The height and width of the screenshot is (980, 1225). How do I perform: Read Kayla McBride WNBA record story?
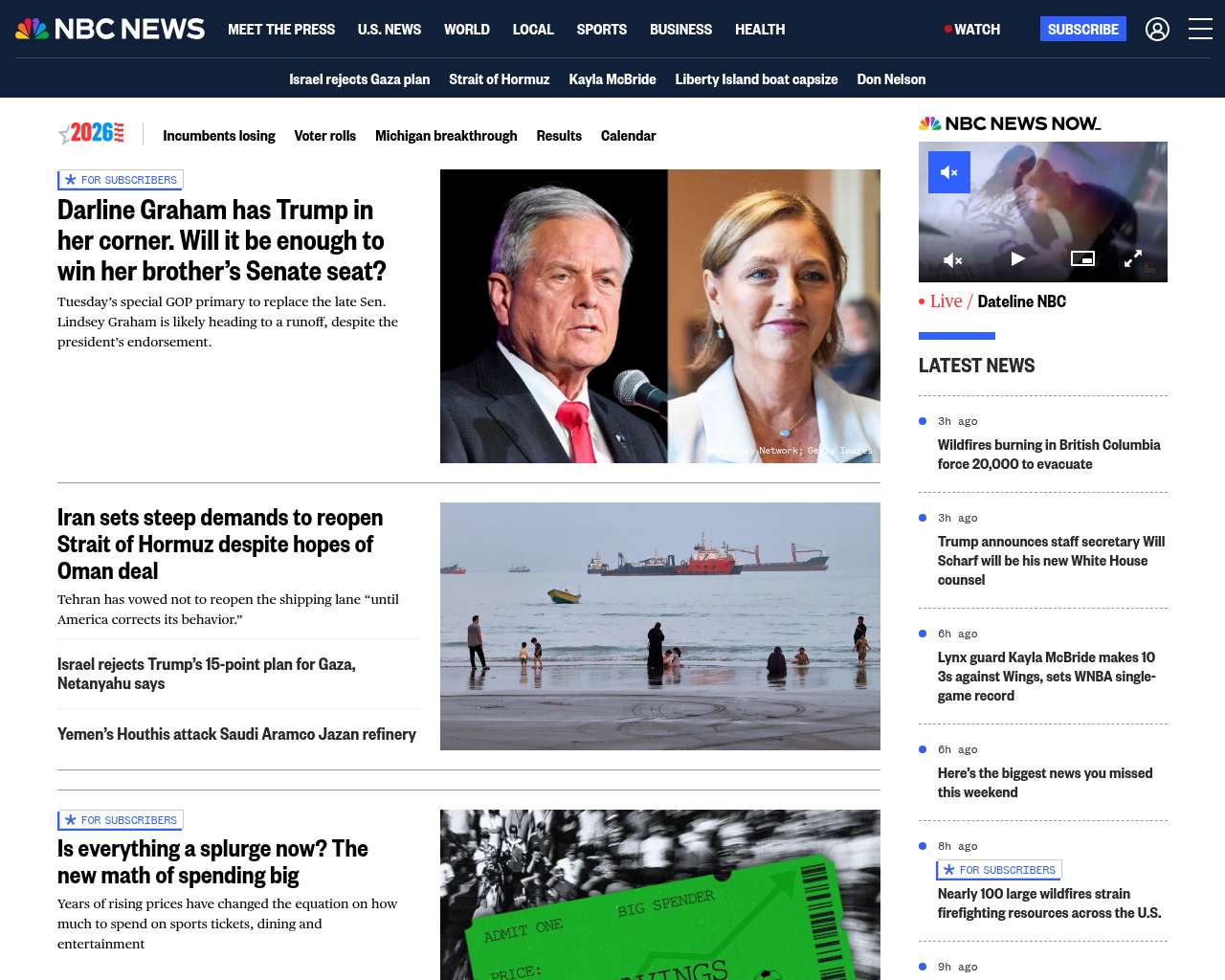pyautogui.click(x=1047, y=677)
